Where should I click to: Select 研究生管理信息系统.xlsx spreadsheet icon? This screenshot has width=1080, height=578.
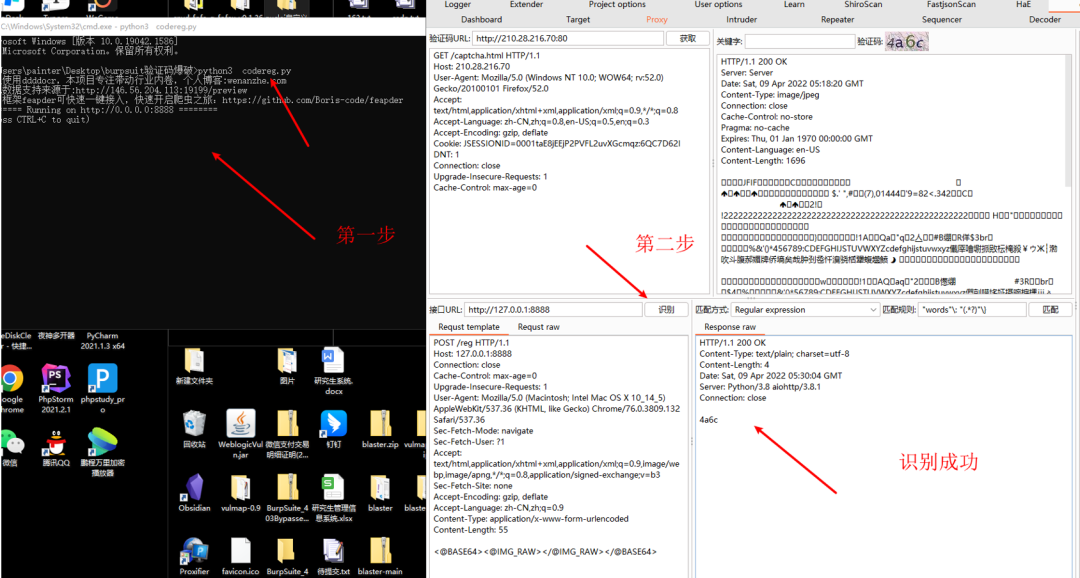pyautogui.click(x=333, y=487)
